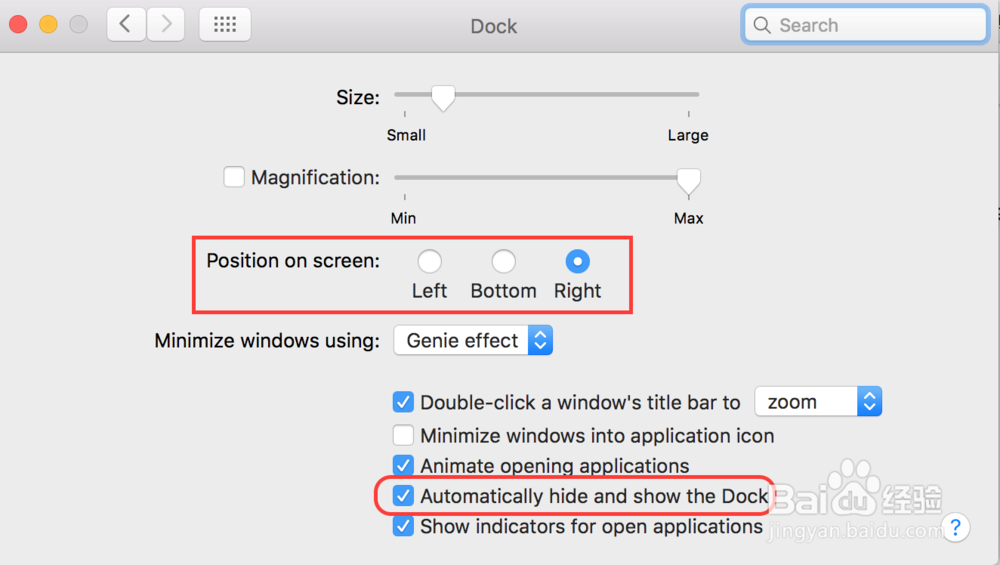The height and width of the screenshot is (565, 1000).
Task: Click in the Search field
Action: (865, 25)
